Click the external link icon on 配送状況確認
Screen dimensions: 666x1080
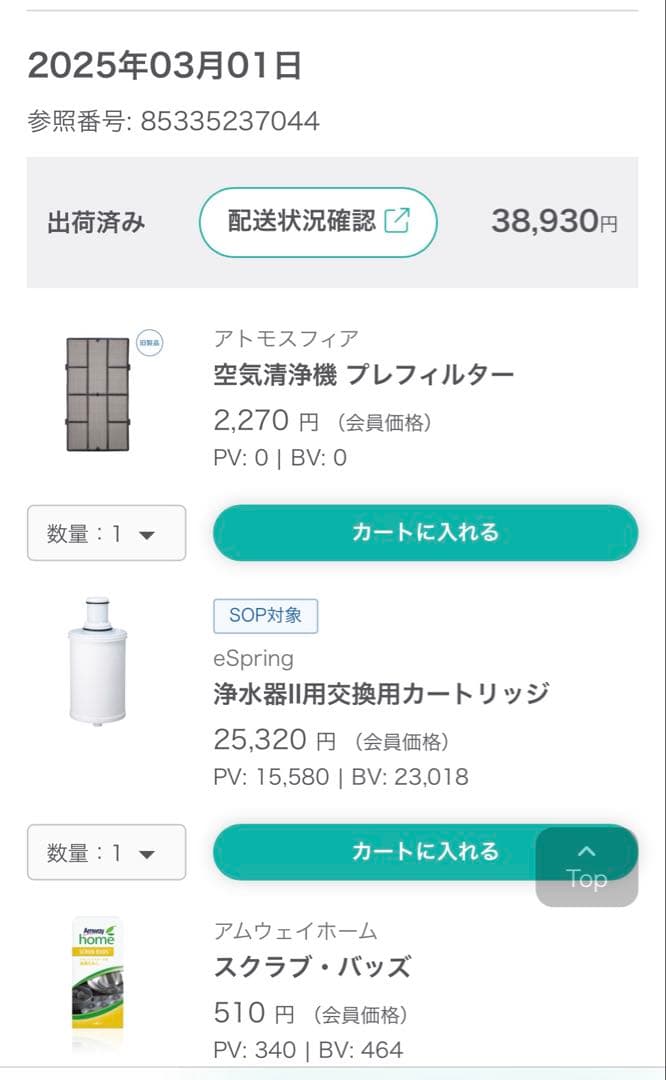click(398, 222)
